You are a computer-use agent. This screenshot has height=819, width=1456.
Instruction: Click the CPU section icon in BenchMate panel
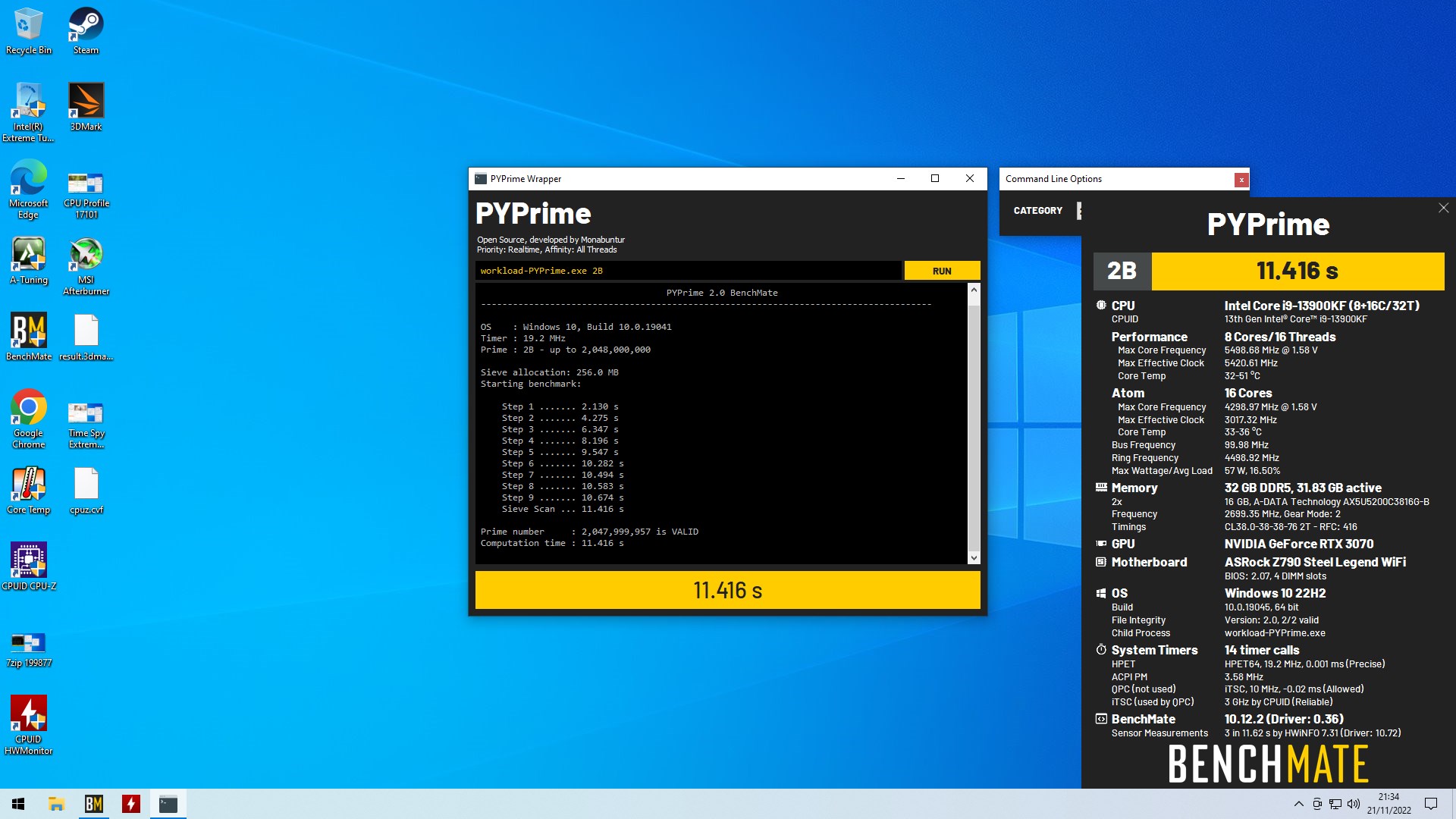(1101, 305)
